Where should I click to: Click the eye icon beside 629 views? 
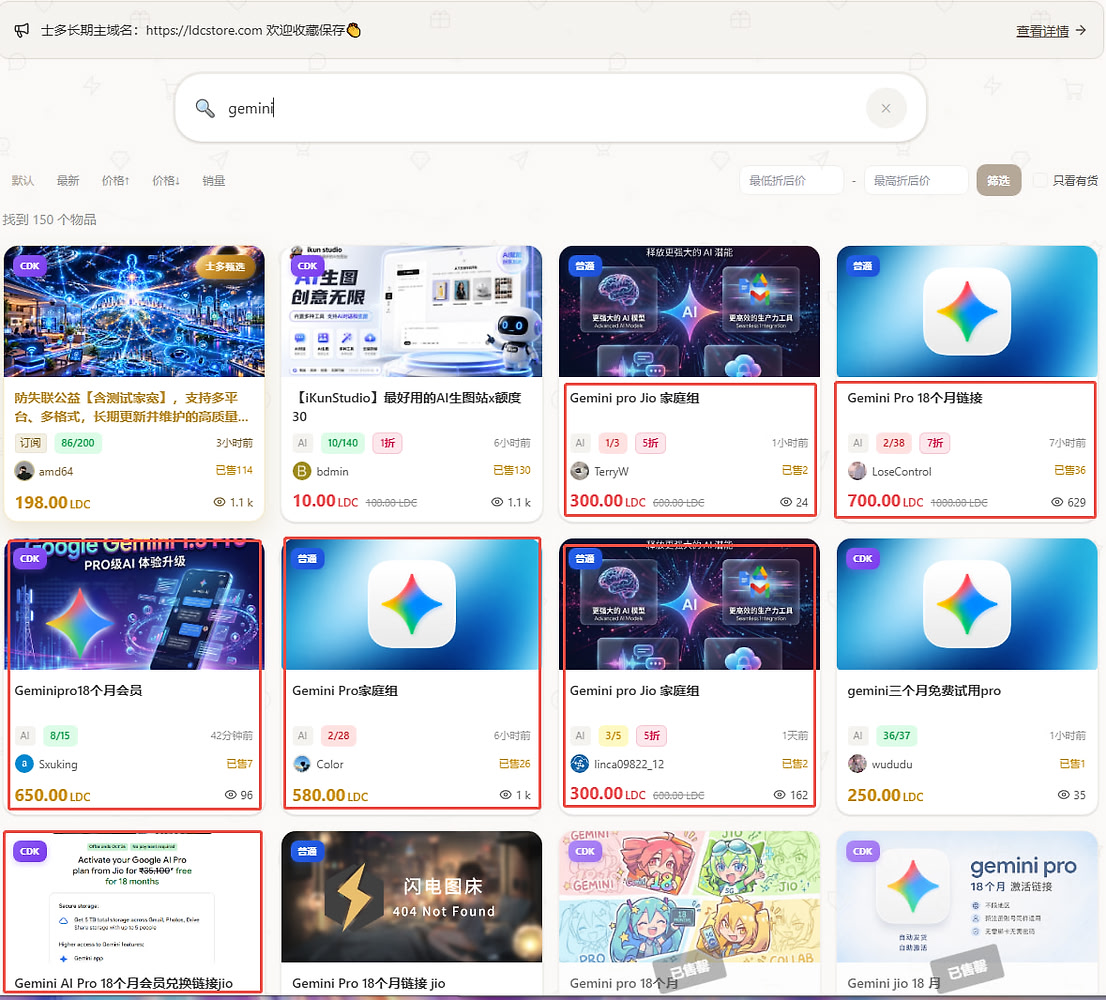click(x=1057, y=502)
